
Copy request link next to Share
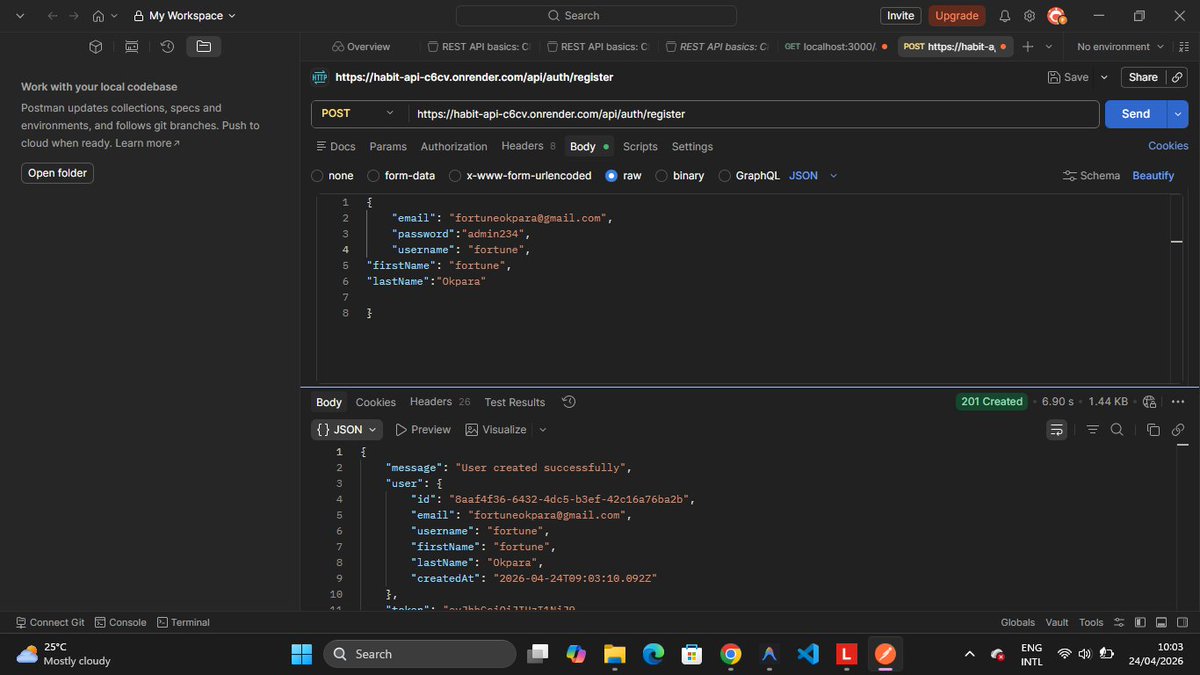tap(1178, 77)
